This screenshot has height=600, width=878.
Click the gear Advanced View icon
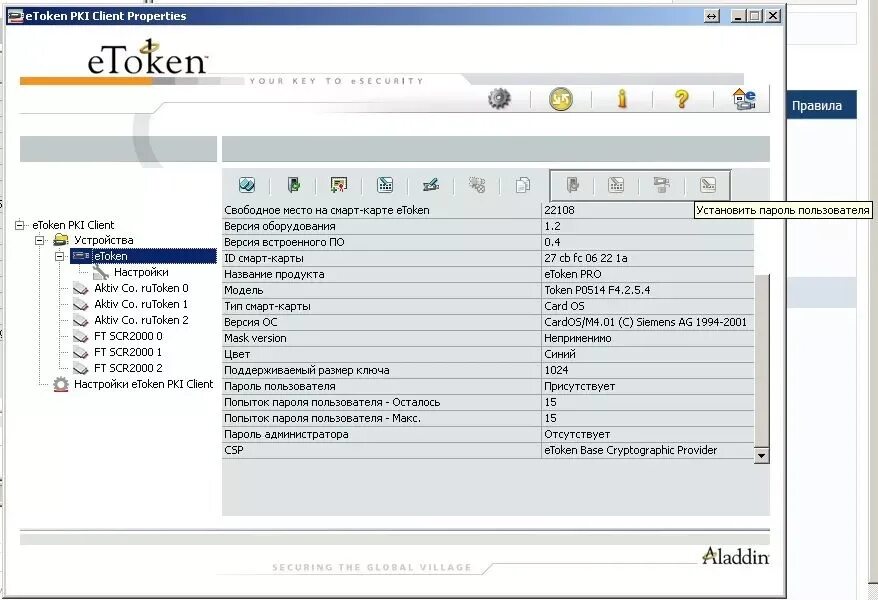[499, 99]
